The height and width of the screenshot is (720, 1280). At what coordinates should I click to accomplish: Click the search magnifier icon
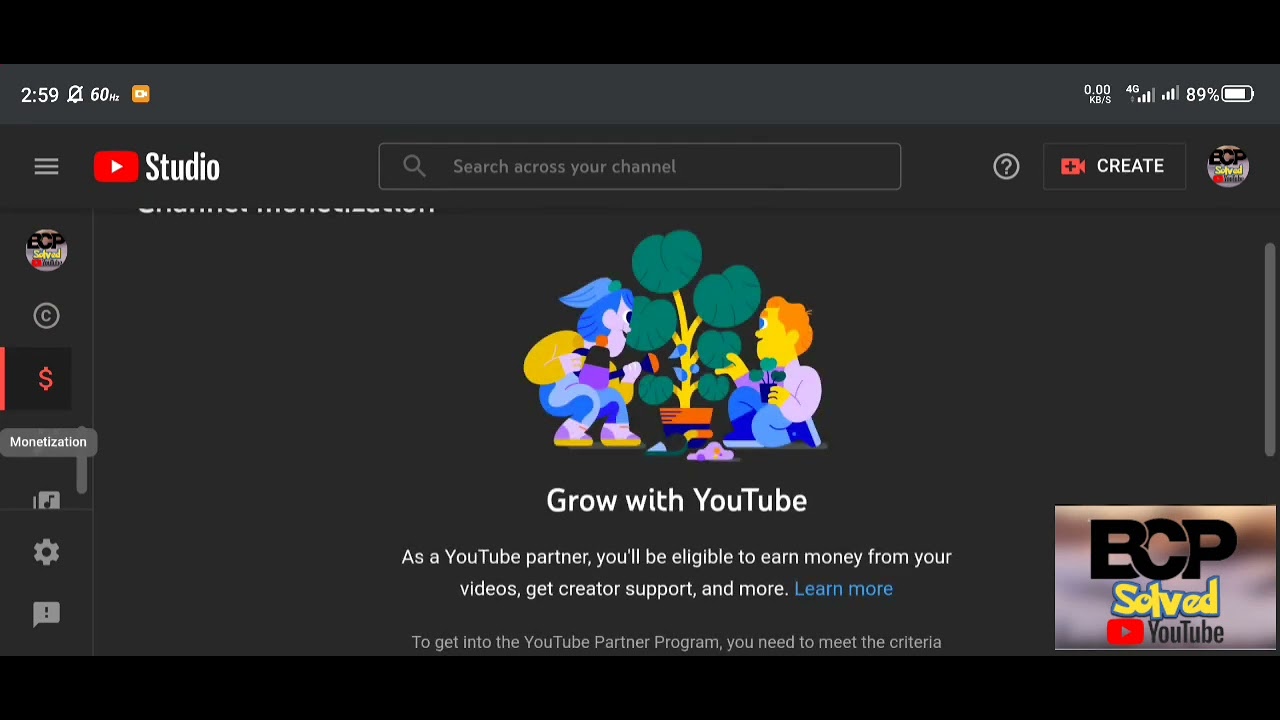[414, 166]
